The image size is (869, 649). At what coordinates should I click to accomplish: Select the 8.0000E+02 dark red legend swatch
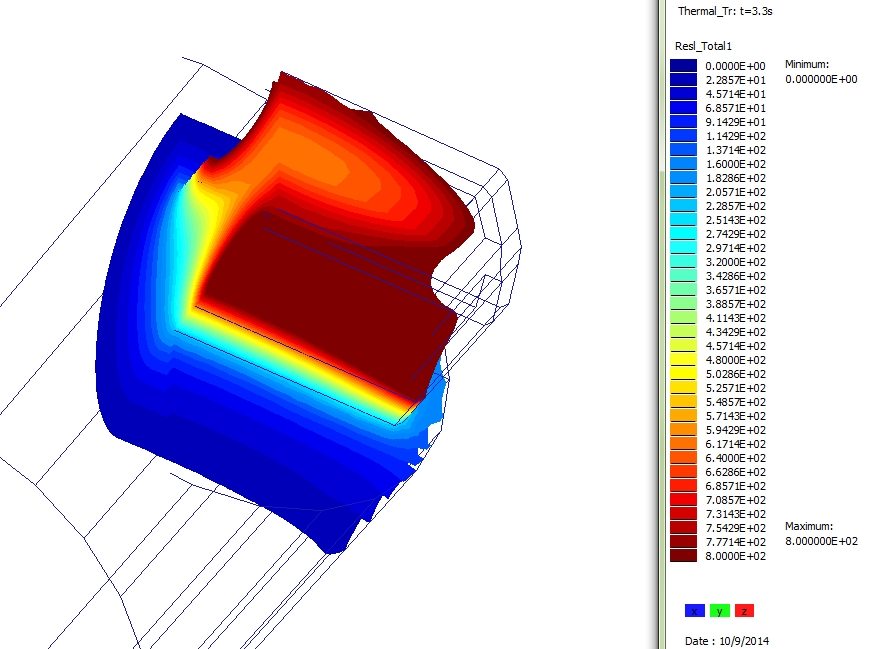pos(684,555)
